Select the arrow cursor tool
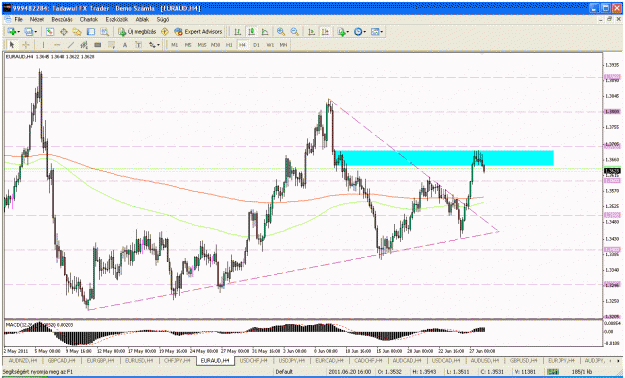 [12, 45]
